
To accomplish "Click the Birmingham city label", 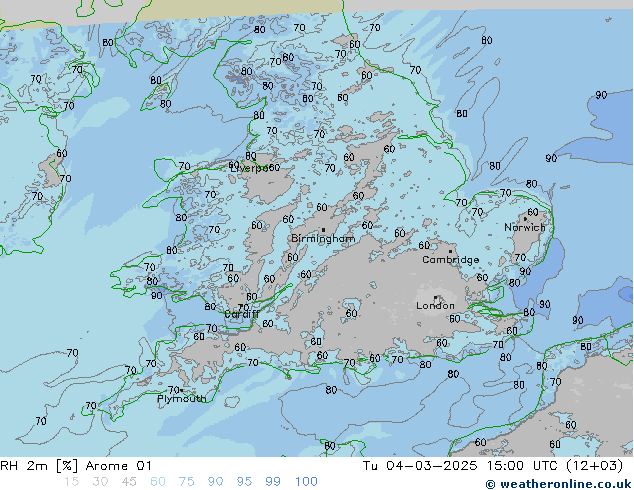I will click(323, 239).
